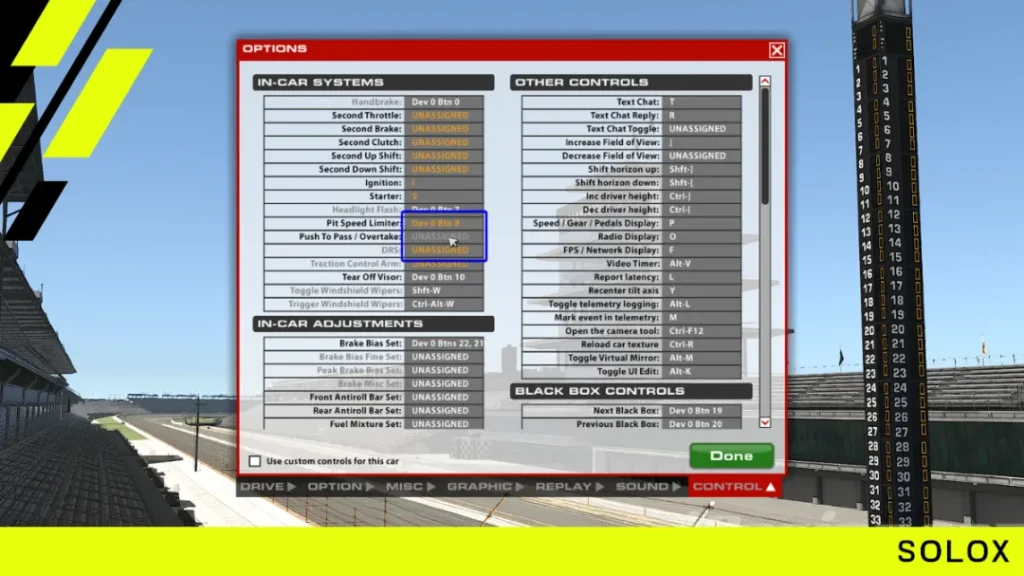Edit Reload car texture binding

pyautogui.click(x=702, y=344)
